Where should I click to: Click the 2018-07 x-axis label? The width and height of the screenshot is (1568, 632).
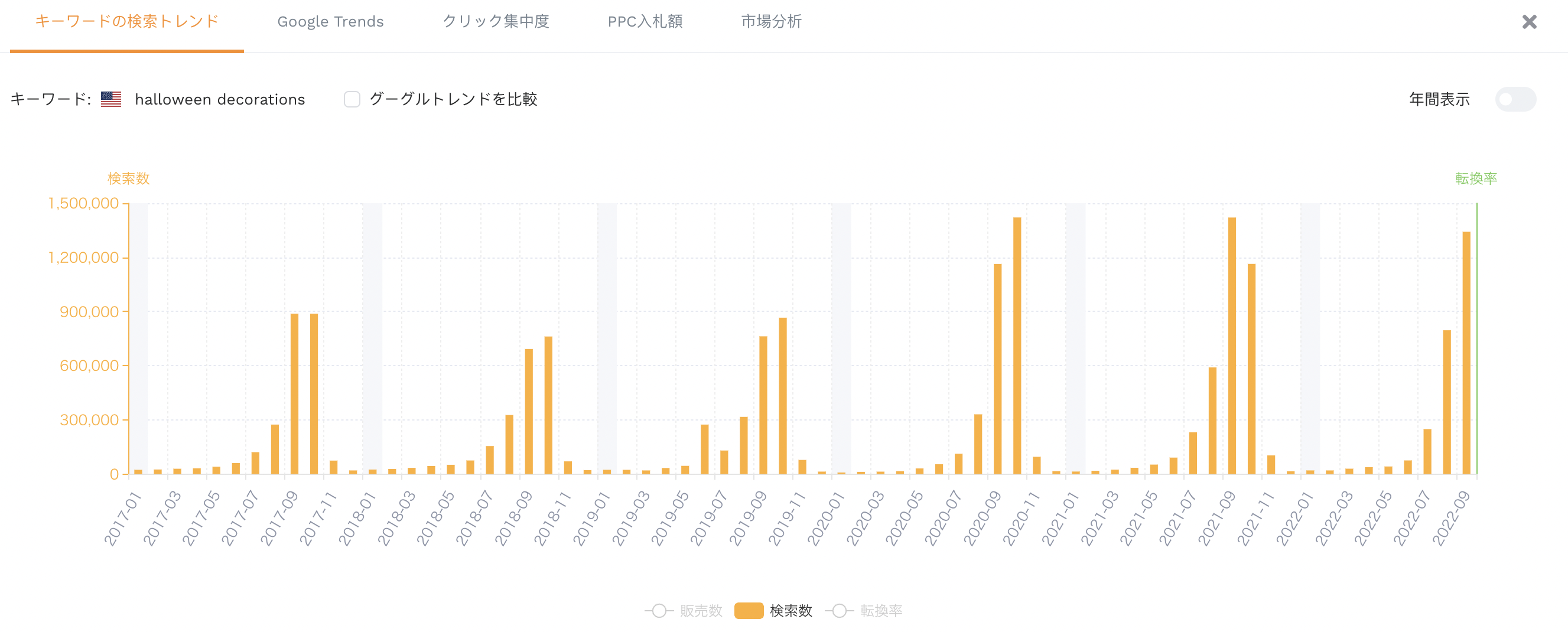476,517
